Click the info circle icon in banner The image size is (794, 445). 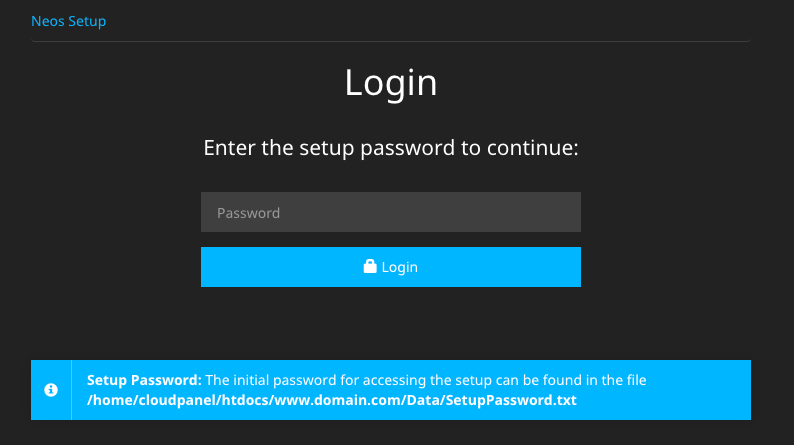51,390
